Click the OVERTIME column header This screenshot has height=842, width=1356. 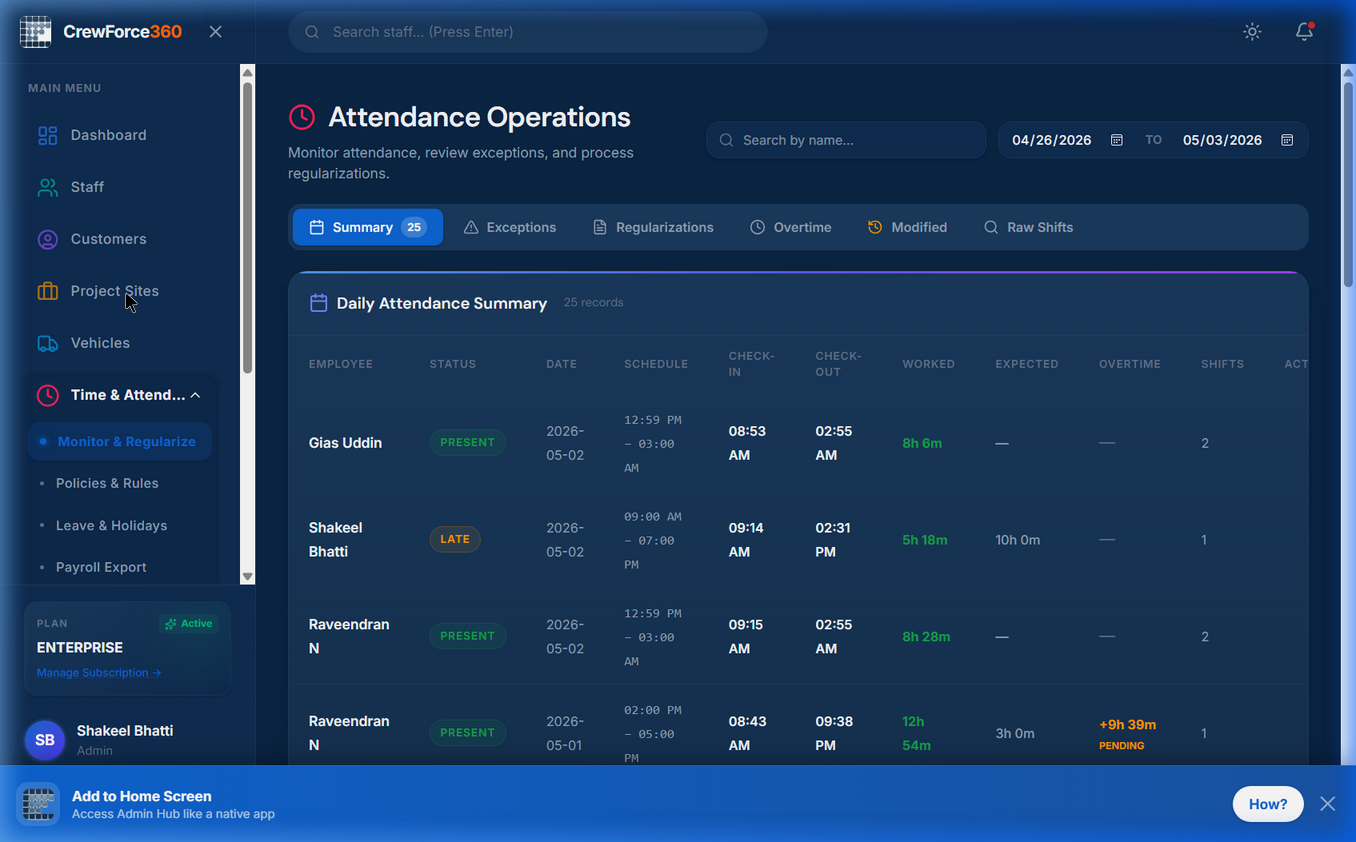click(1130, 364)
